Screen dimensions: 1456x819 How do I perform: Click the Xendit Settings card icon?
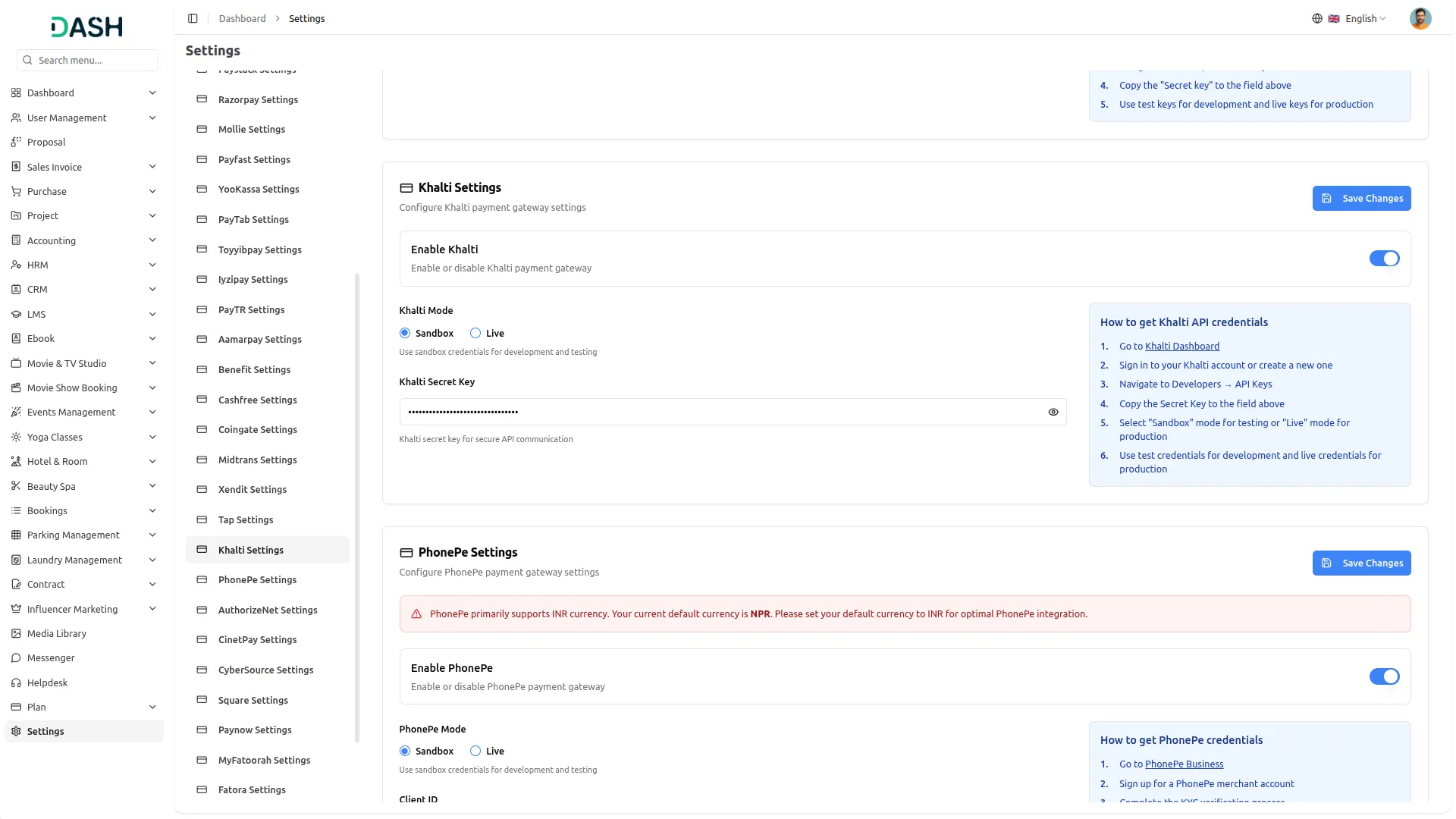[202, 489]
